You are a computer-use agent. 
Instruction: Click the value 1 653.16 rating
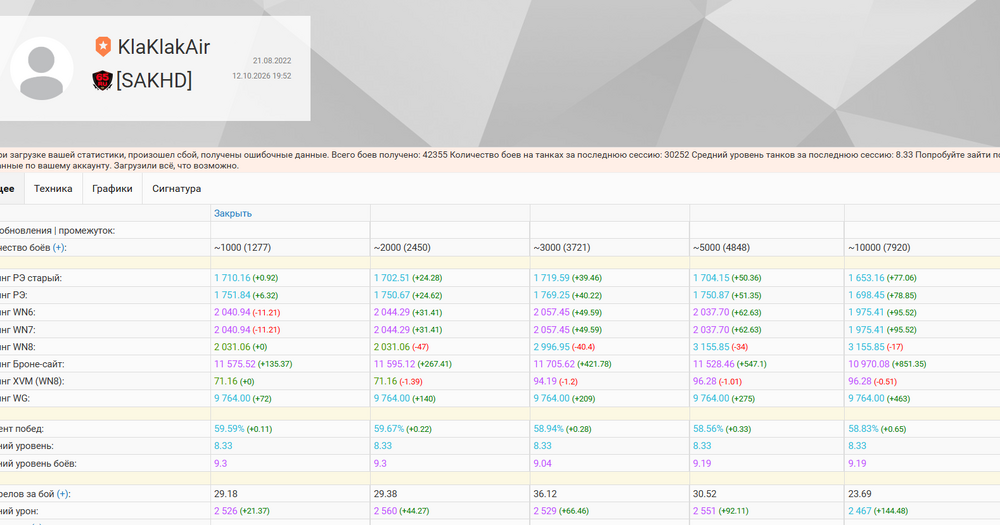pos(866,278)
